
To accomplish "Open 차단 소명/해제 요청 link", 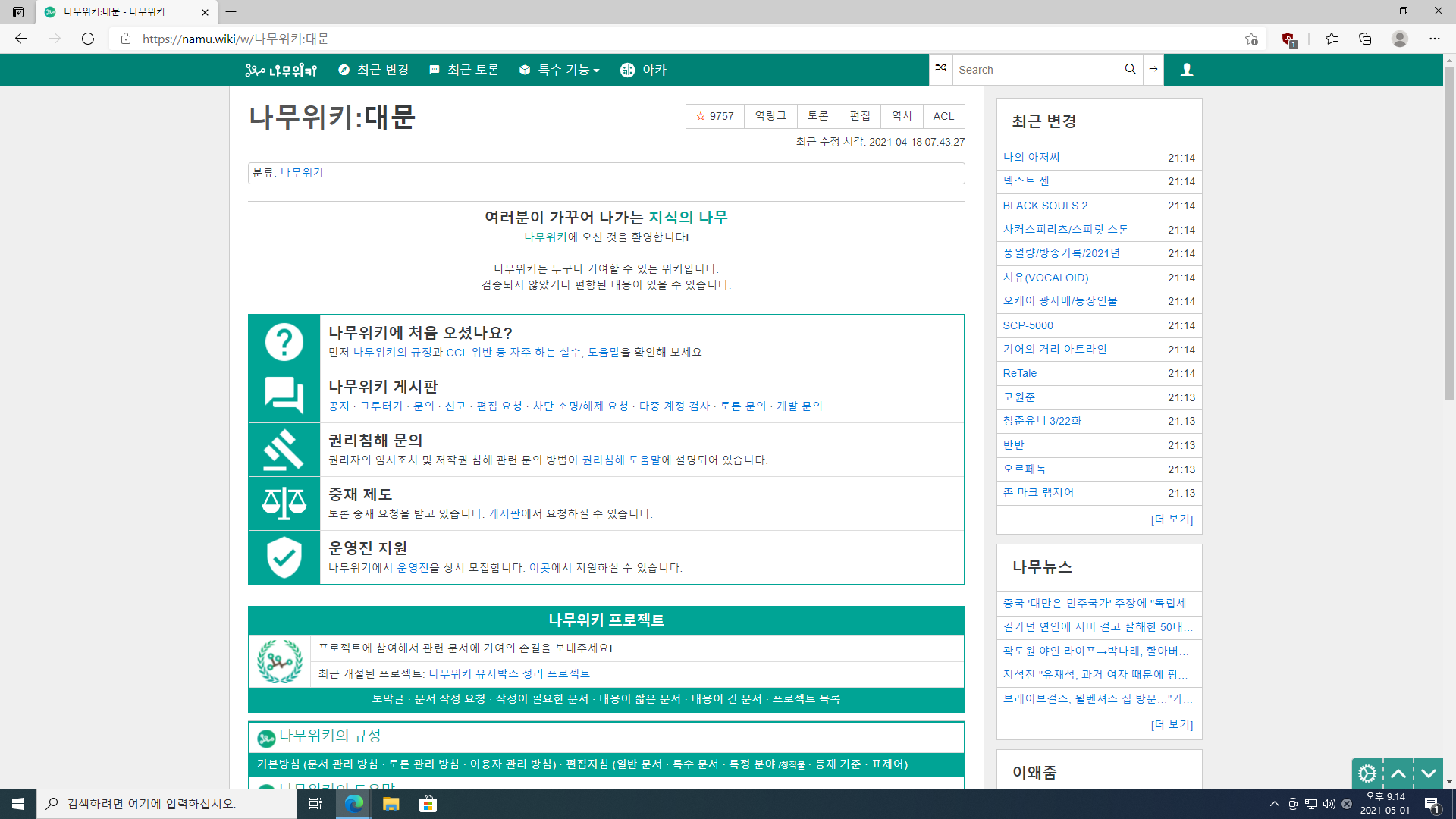I will (580, 406).
